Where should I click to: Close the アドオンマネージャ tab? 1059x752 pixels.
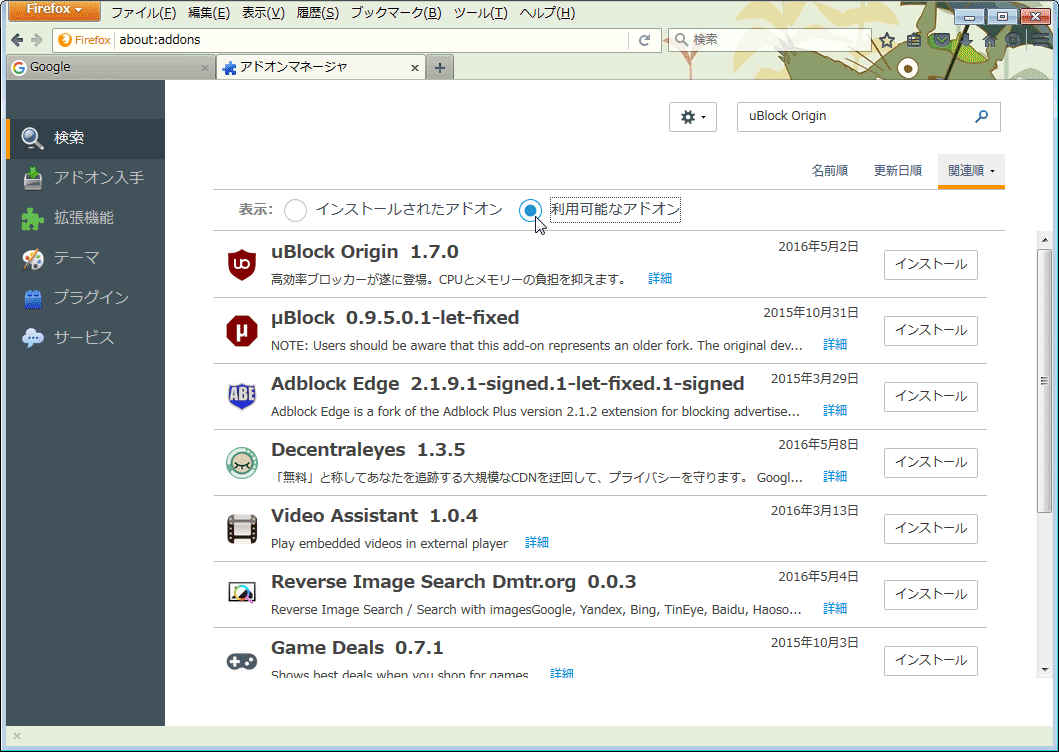[x=415, y=68]
